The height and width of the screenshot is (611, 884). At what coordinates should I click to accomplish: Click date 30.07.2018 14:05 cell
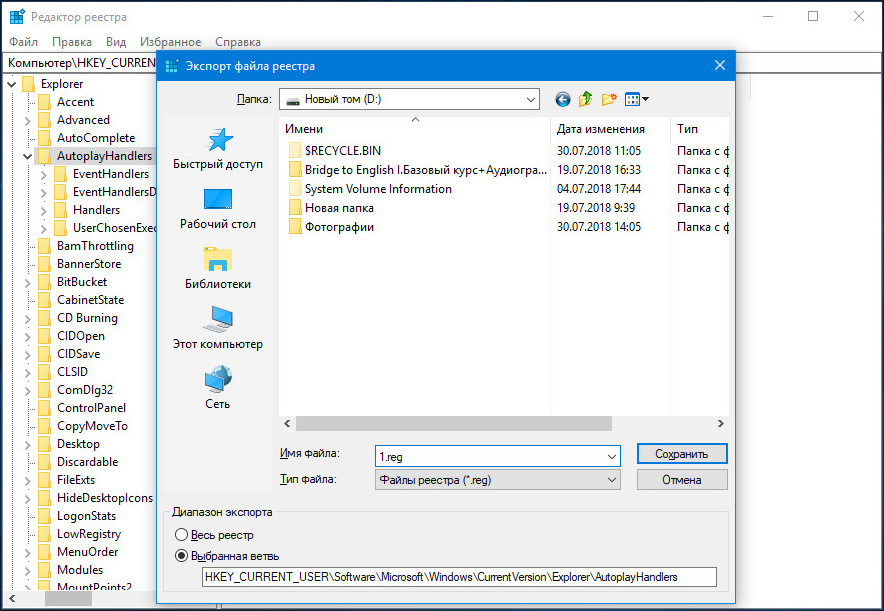tap(599, 227)
